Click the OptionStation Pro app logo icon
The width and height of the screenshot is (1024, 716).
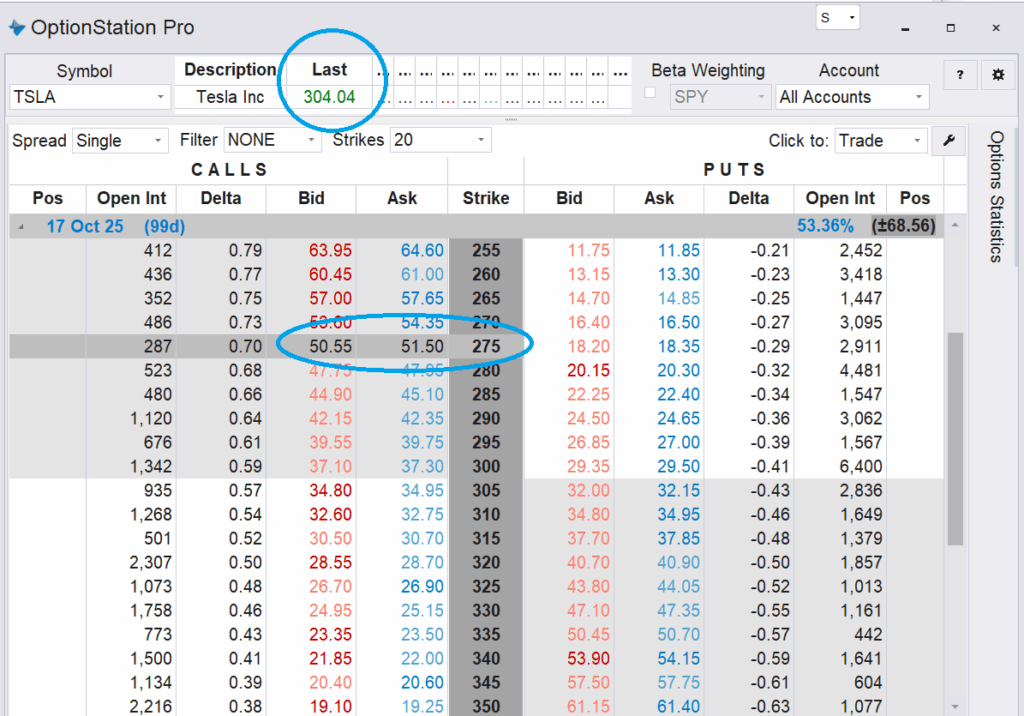(16, 27)
